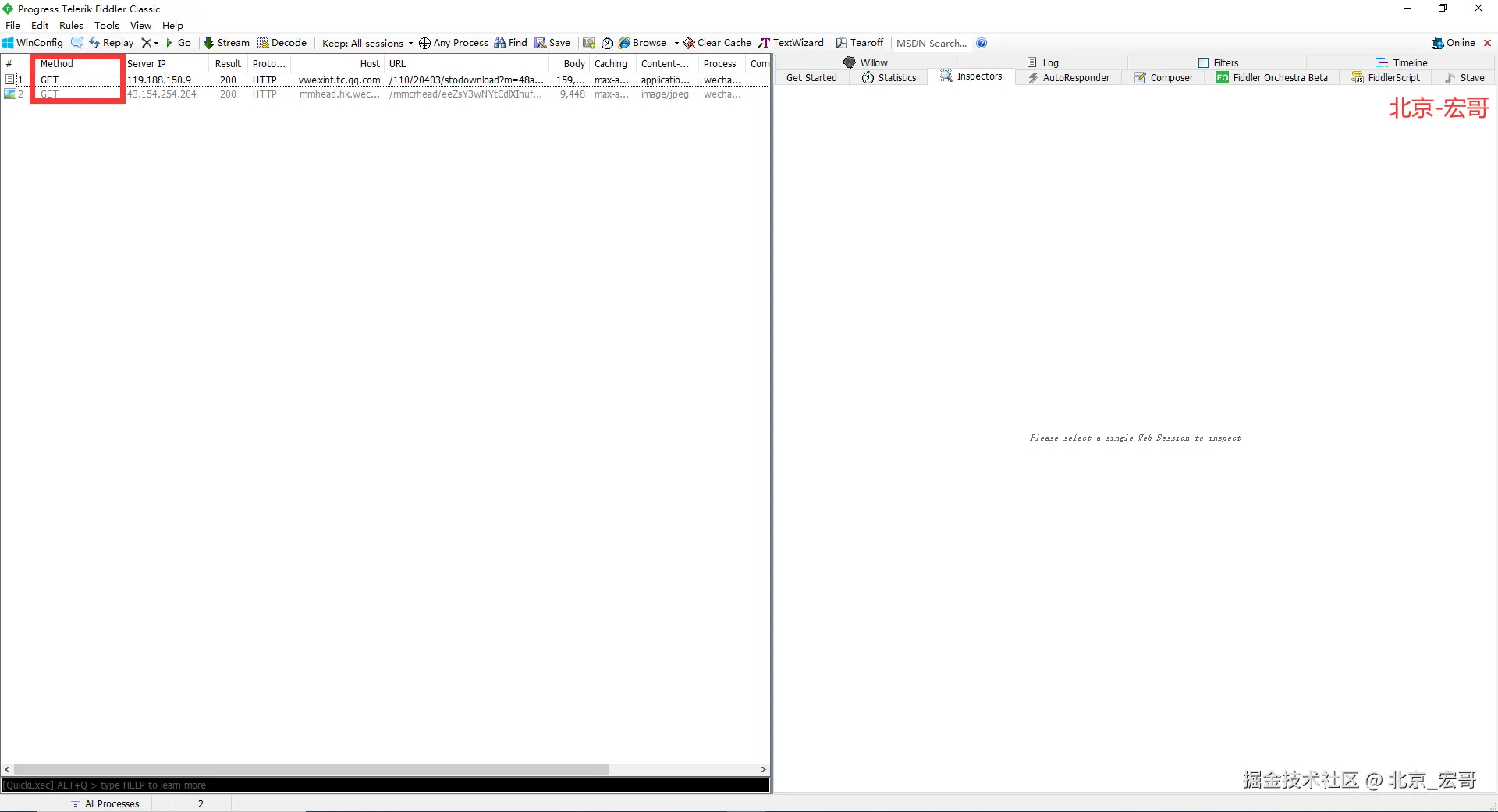Click the camera screenshot toolbar icon
Image resolution: width=1498 pixels, height=812 pixels.
(589, 43)
